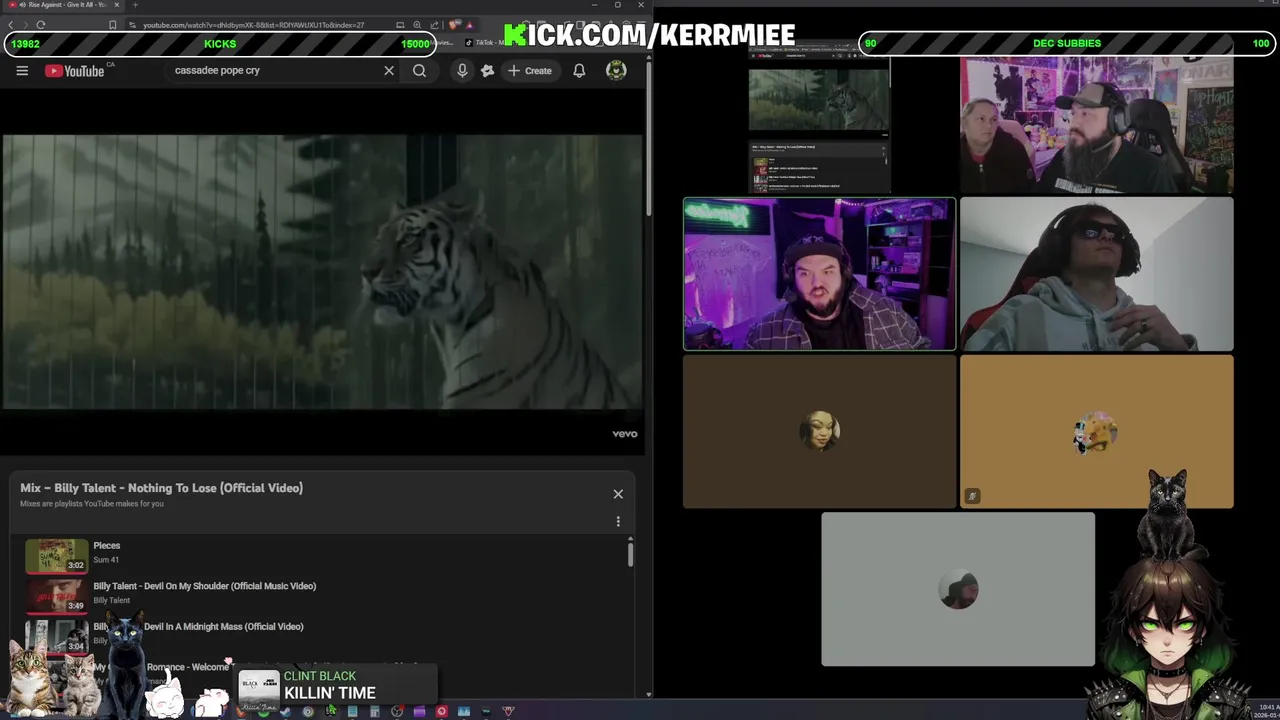Viewport: 1280px width, 720px height.
Task: Bookmark this page in the address bar
Action: point(112,25)
